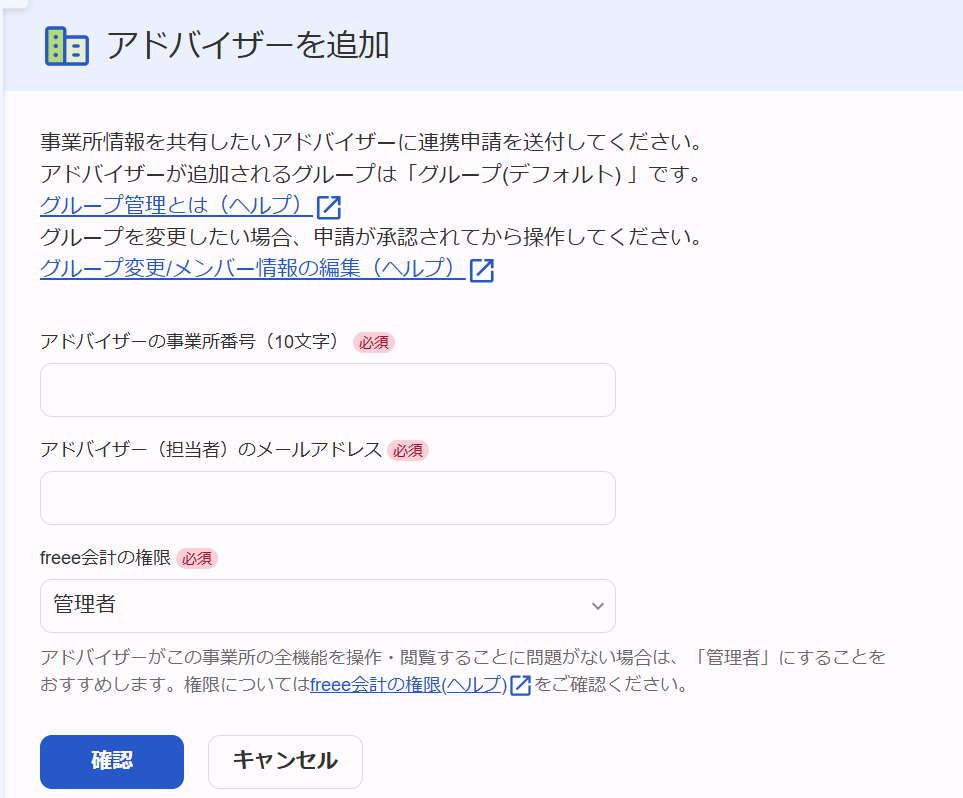This screenshot has height=798, width=963.
Task: Click the キャンセル button
Action: (285, 761)
